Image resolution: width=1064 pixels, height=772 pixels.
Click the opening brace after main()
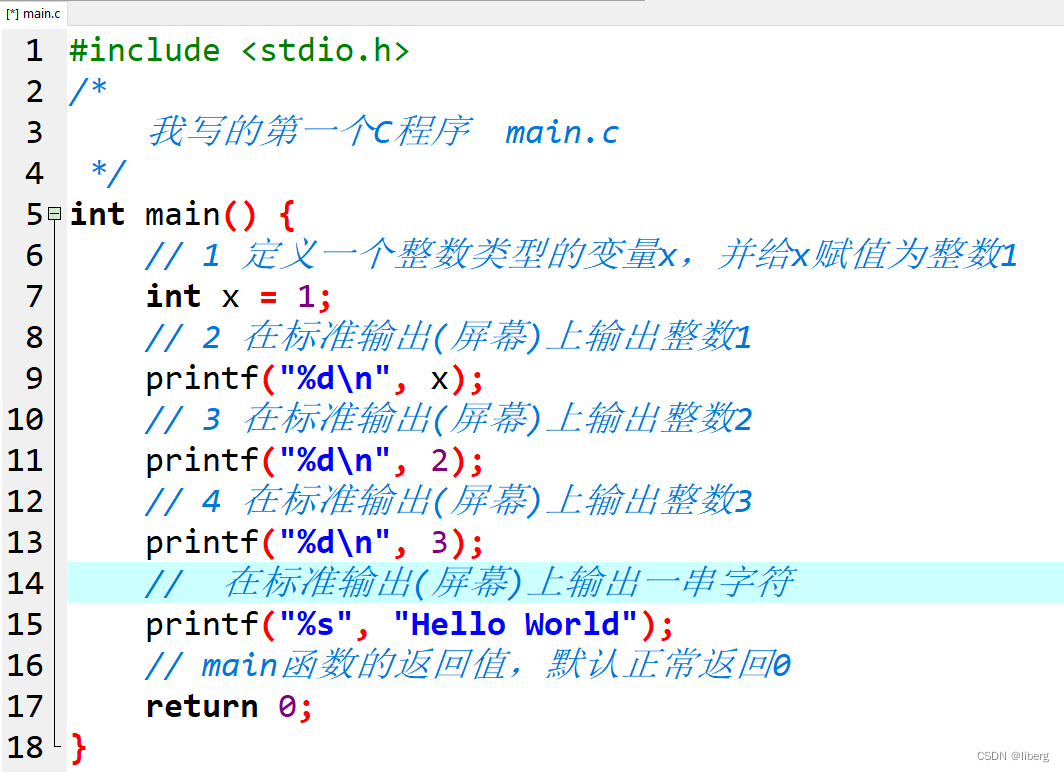pos(286,214)
